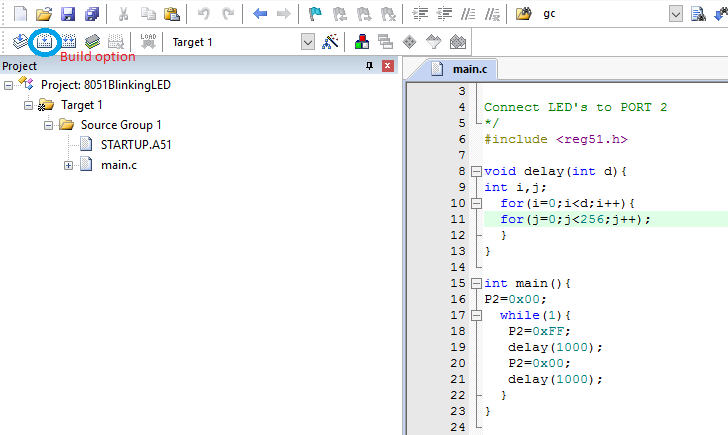
Task: Undo the last edit
Action: point(203,14)
